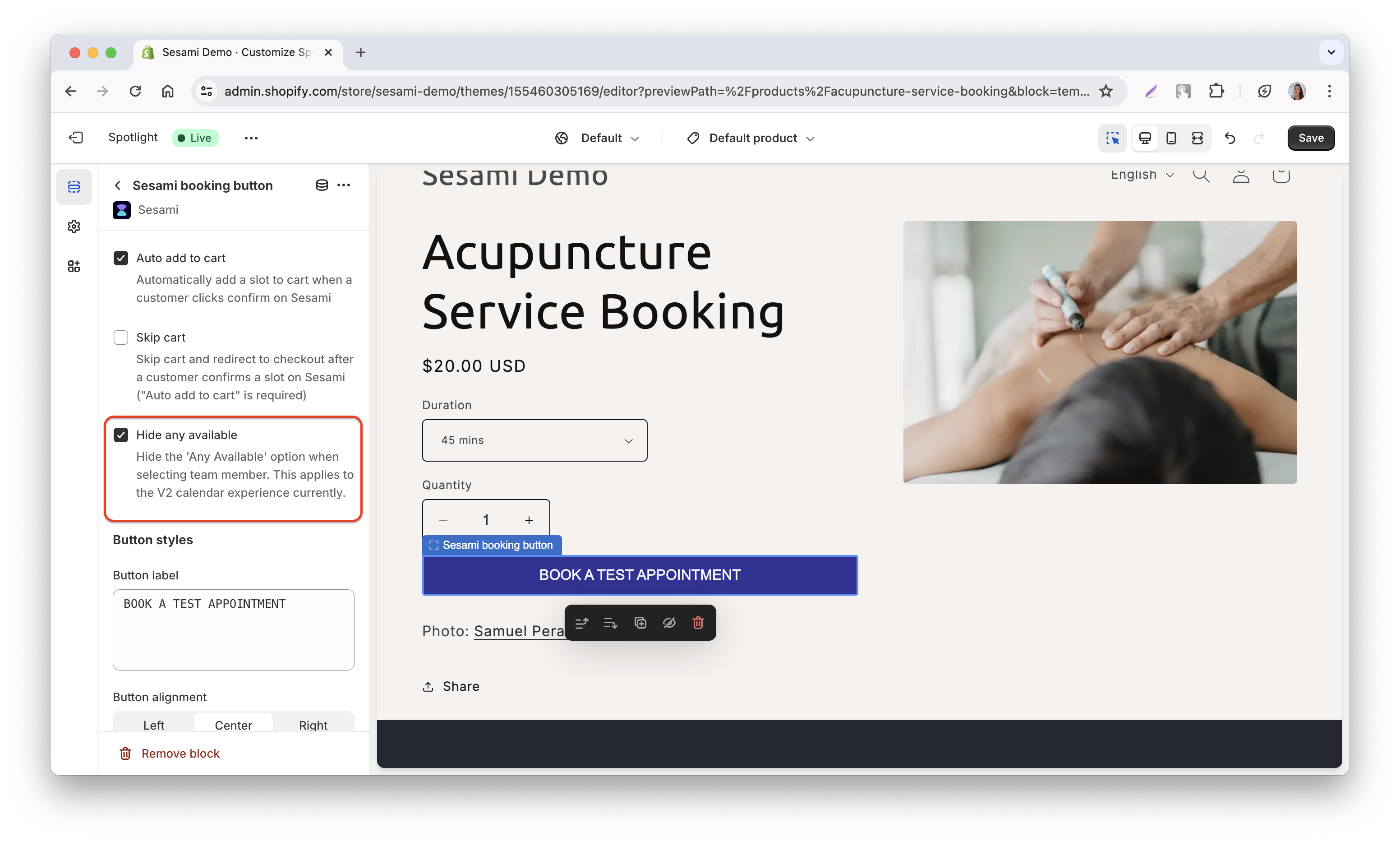Increase quantity with plus button

[x=529, y=520]
